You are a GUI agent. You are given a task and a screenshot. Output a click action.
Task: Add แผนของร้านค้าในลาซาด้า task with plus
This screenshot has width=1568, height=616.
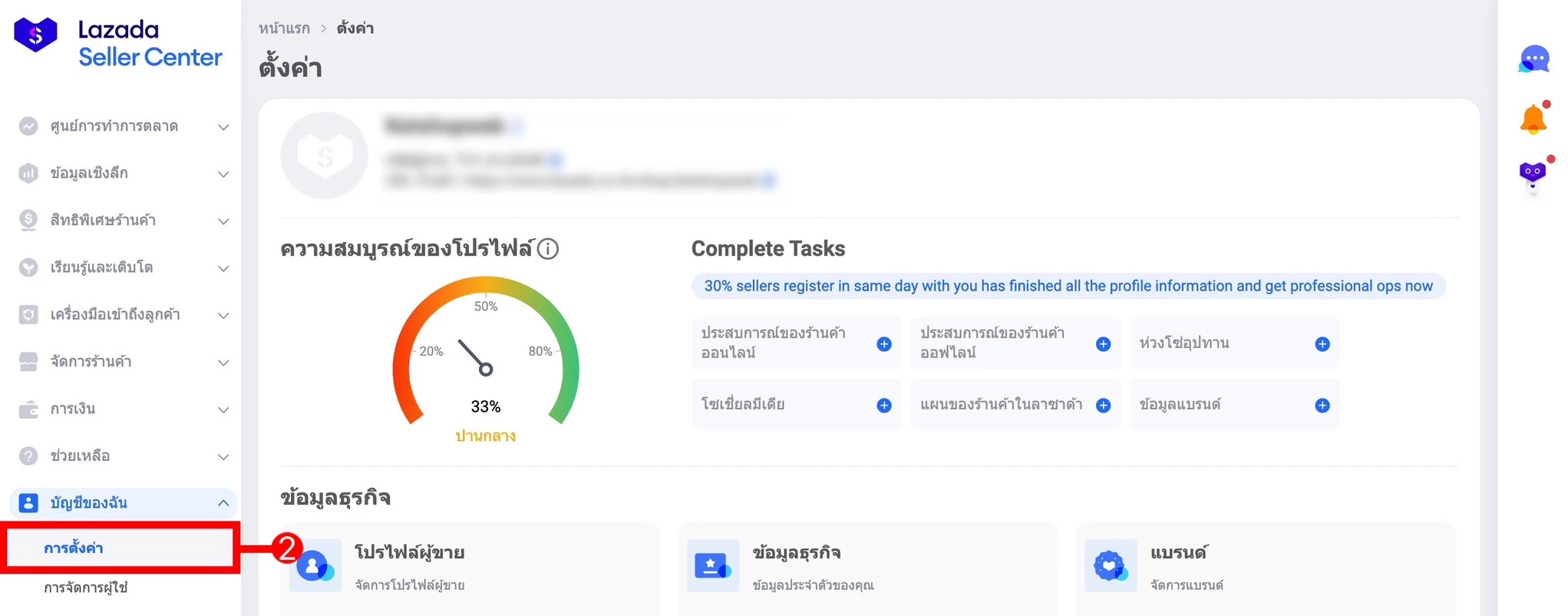[x=1103, y=406]
